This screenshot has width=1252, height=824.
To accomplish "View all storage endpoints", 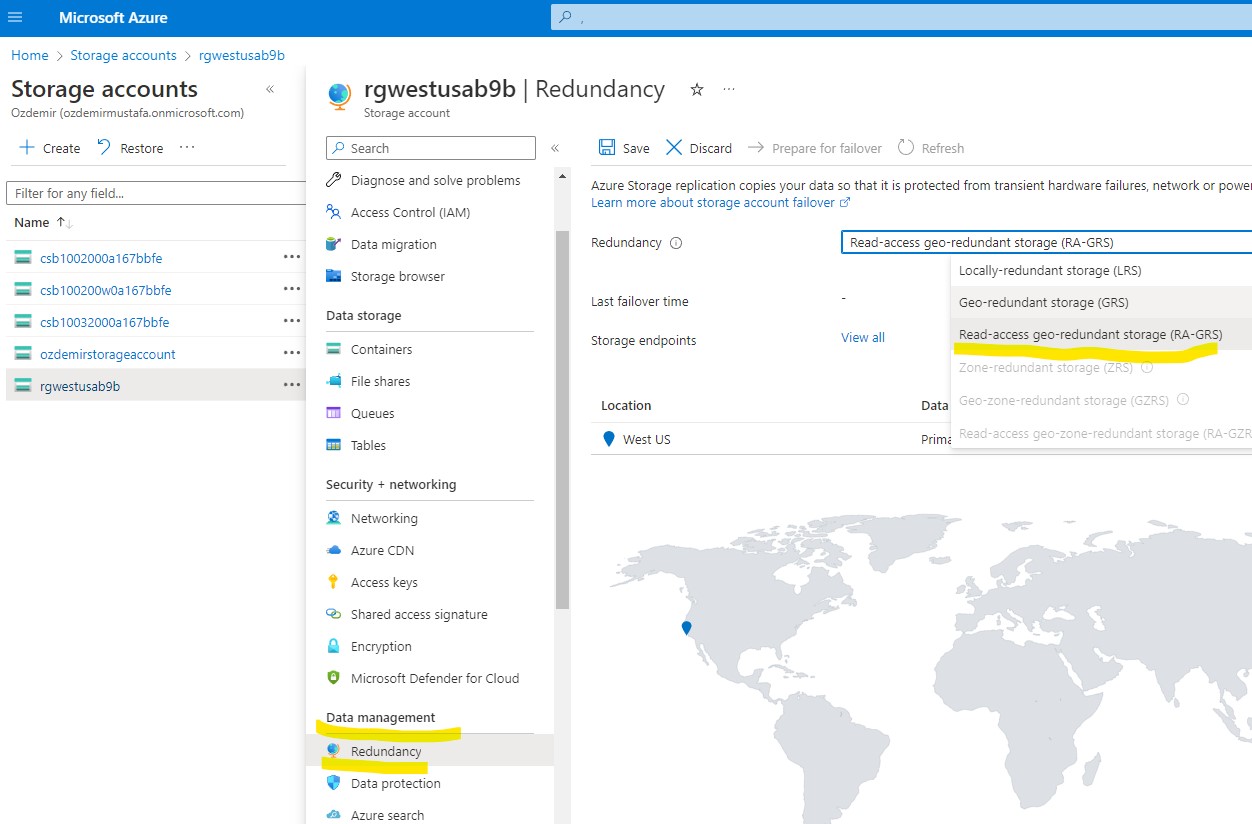I will click(x=861, y=337).
